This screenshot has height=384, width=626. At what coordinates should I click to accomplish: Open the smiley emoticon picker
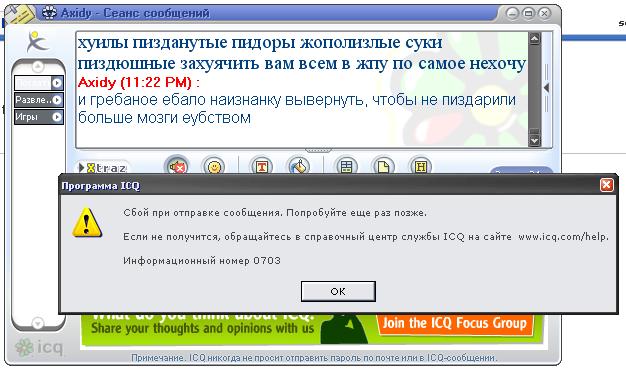click(x=214, y=166)
